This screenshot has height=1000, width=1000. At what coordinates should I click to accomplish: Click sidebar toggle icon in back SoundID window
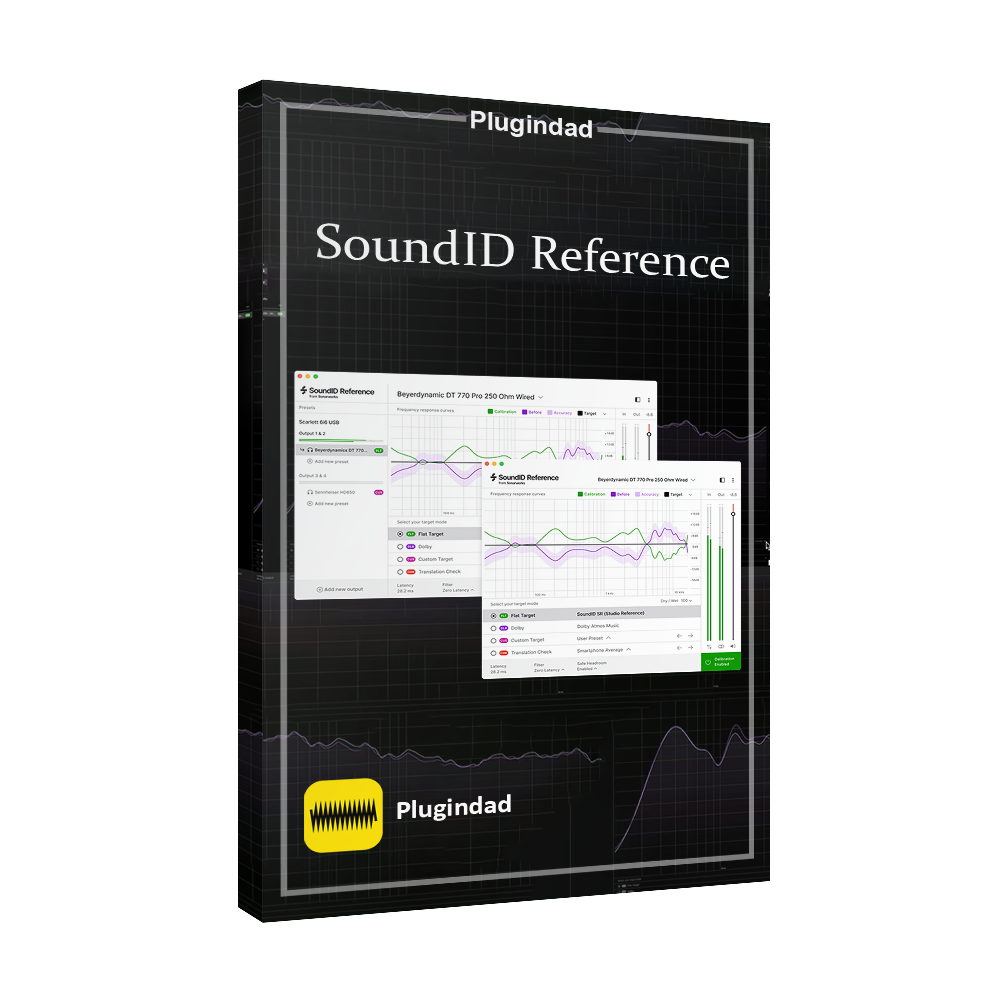tap(637, 400)
